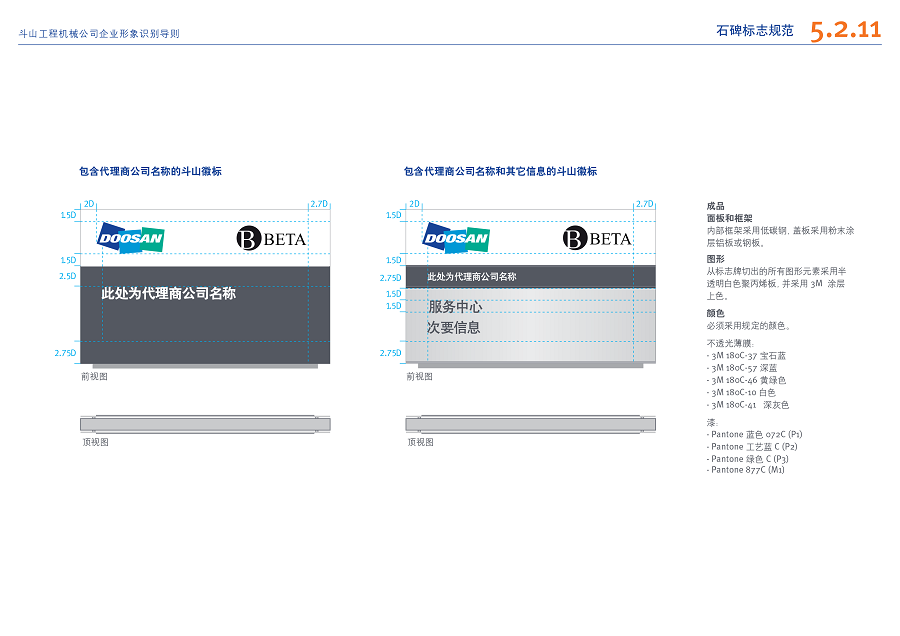Click the 不透光薄膜: label
Viewport: 900px width, 636px height.
(730, 343)
